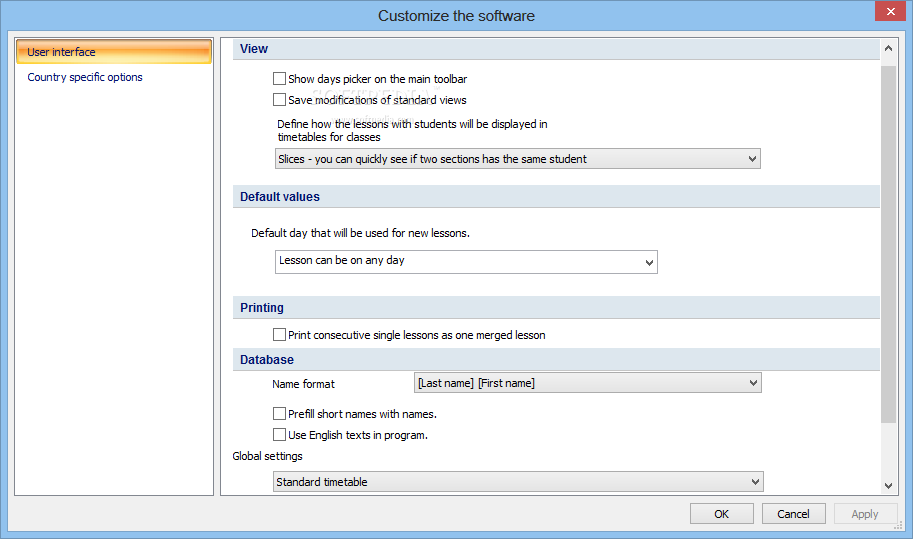Expand the Lesson can be on any day dropdown
Screen dimensions: 913x539
(466, 262)
